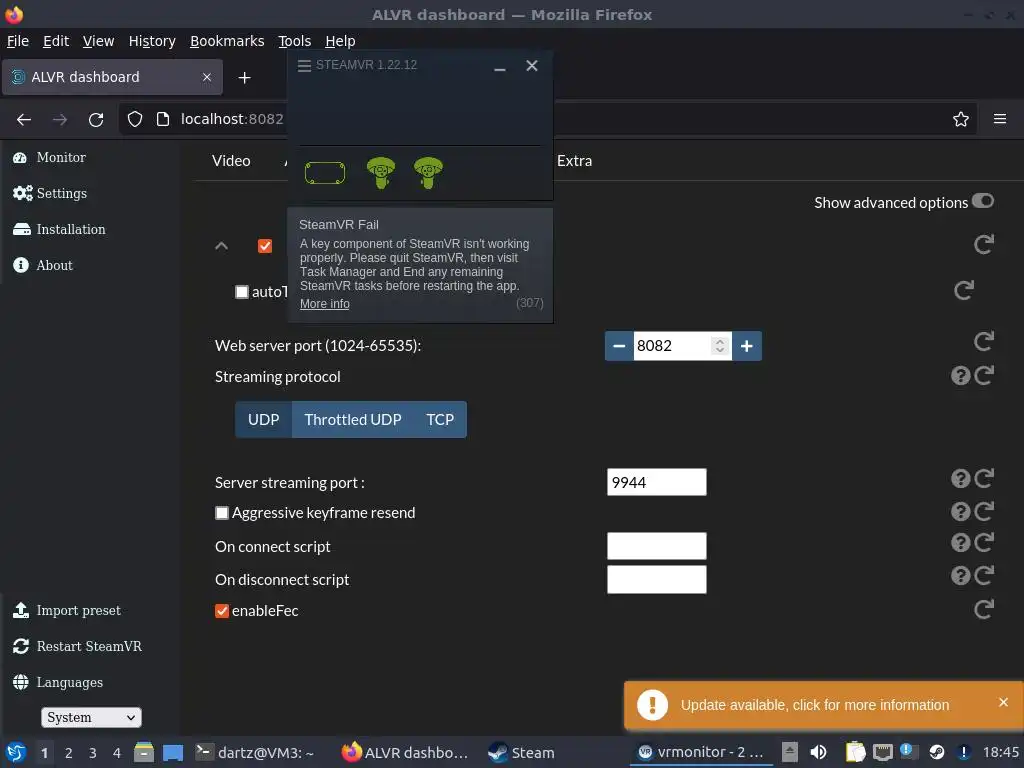Screen dimensions: 1024x768
Task: Collapse the section with the up chevron
Action: [x=221, y=246]
